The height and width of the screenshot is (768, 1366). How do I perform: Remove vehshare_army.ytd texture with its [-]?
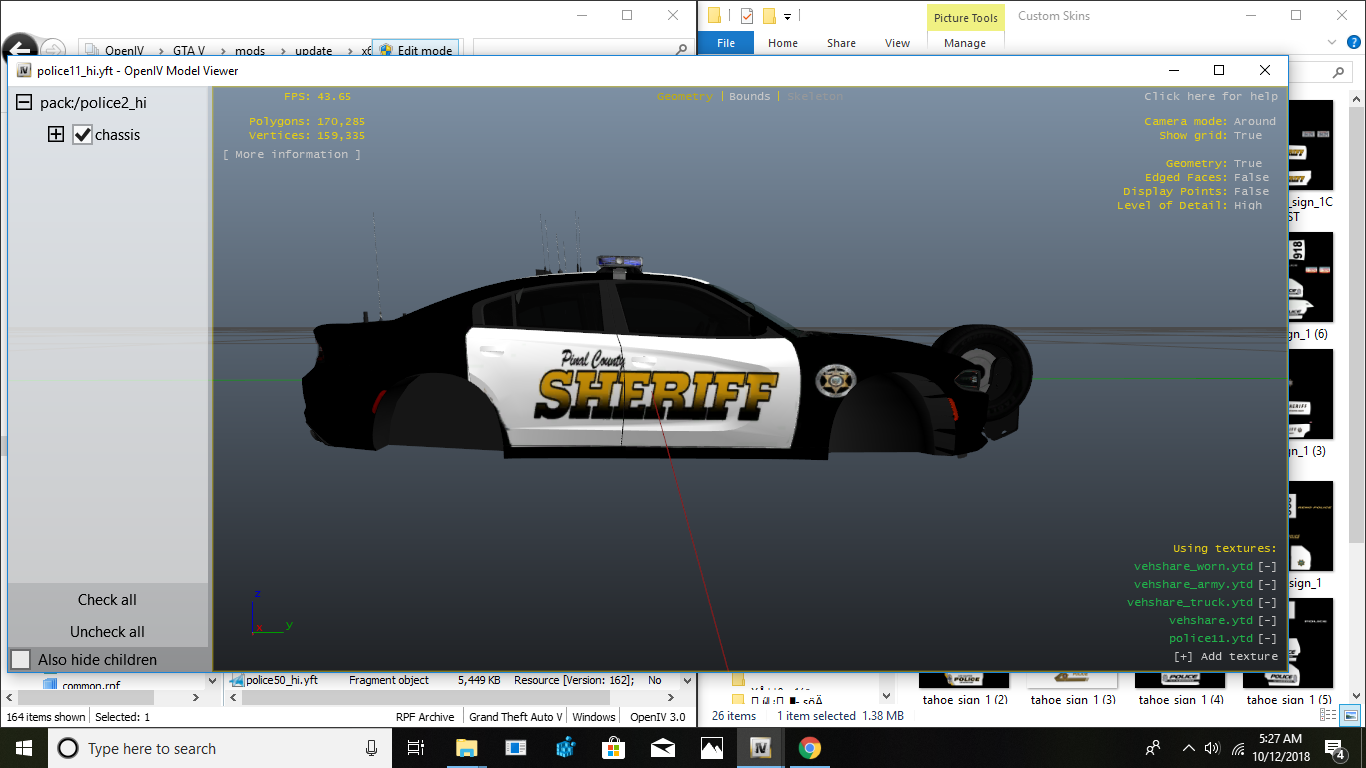pyautogui.click(x=1268, y=585)
